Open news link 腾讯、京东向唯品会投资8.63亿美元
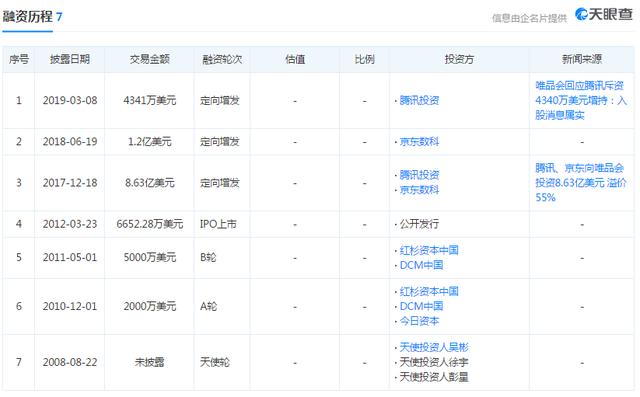Image resolution: width=640 pixels, height=397 pixels. 581,182
